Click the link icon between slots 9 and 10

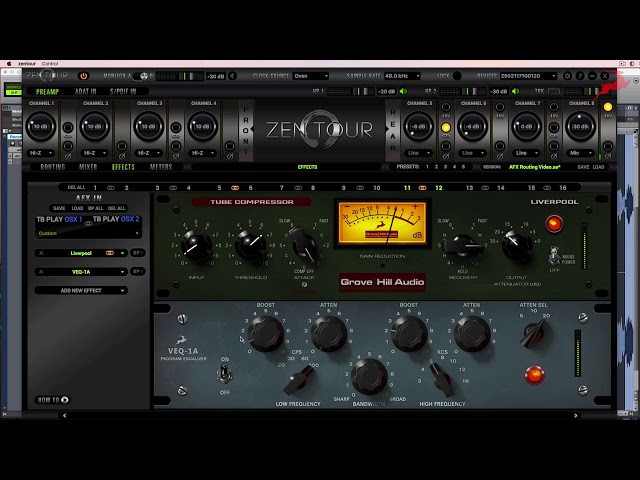360,188
